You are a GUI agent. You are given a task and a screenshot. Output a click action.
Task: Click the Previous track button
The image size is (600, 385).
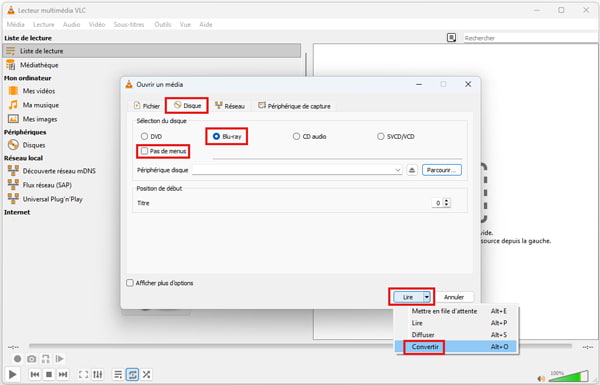point(35,374)
